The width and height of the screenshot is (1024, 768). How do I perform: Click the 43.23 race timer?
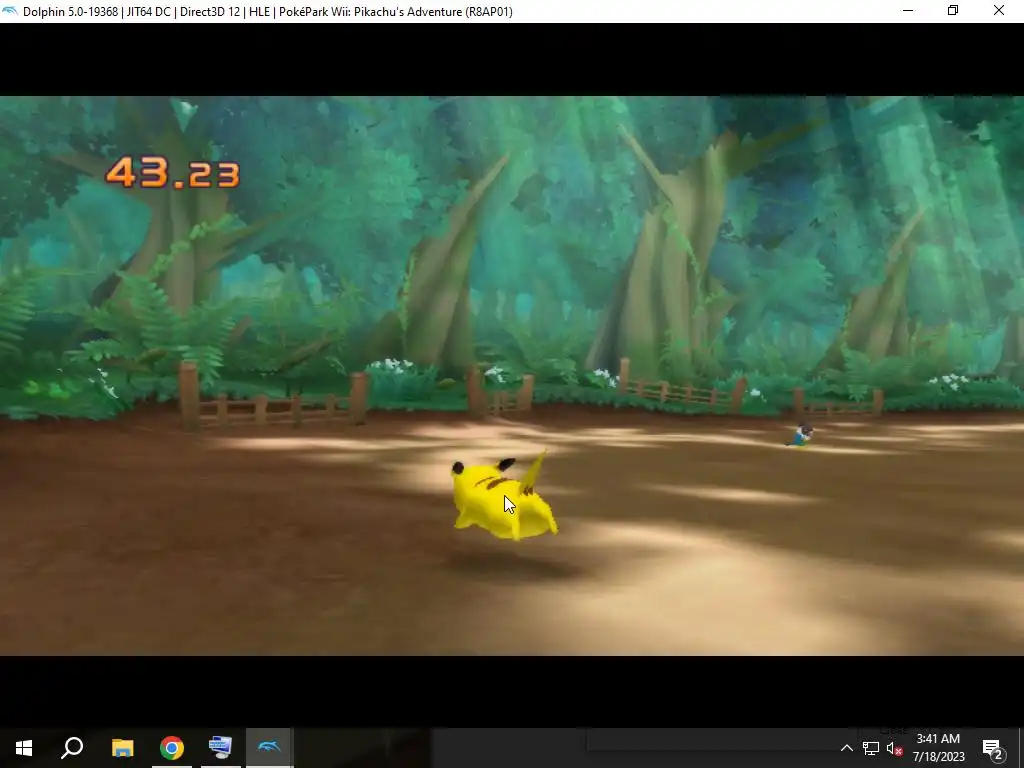(x=173, y=173)
